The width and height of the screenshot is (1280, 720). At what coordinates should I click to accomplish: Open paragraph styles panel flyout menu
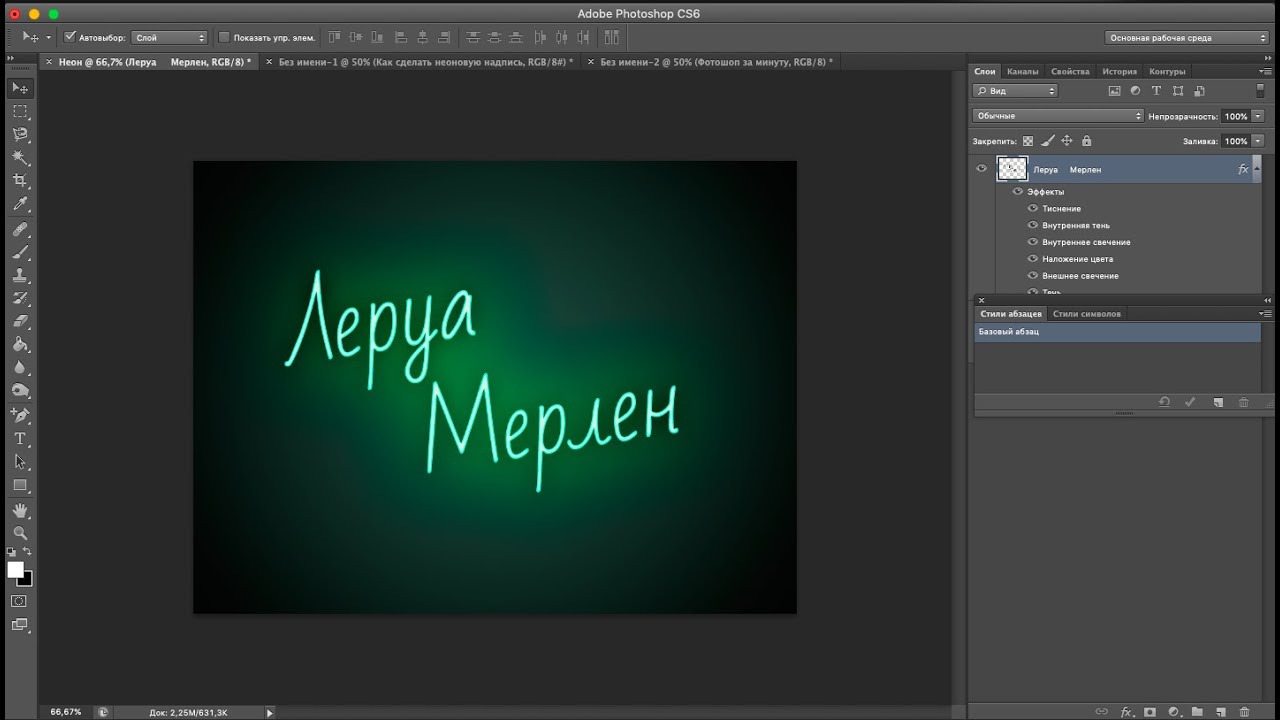tap(1265, 313)
